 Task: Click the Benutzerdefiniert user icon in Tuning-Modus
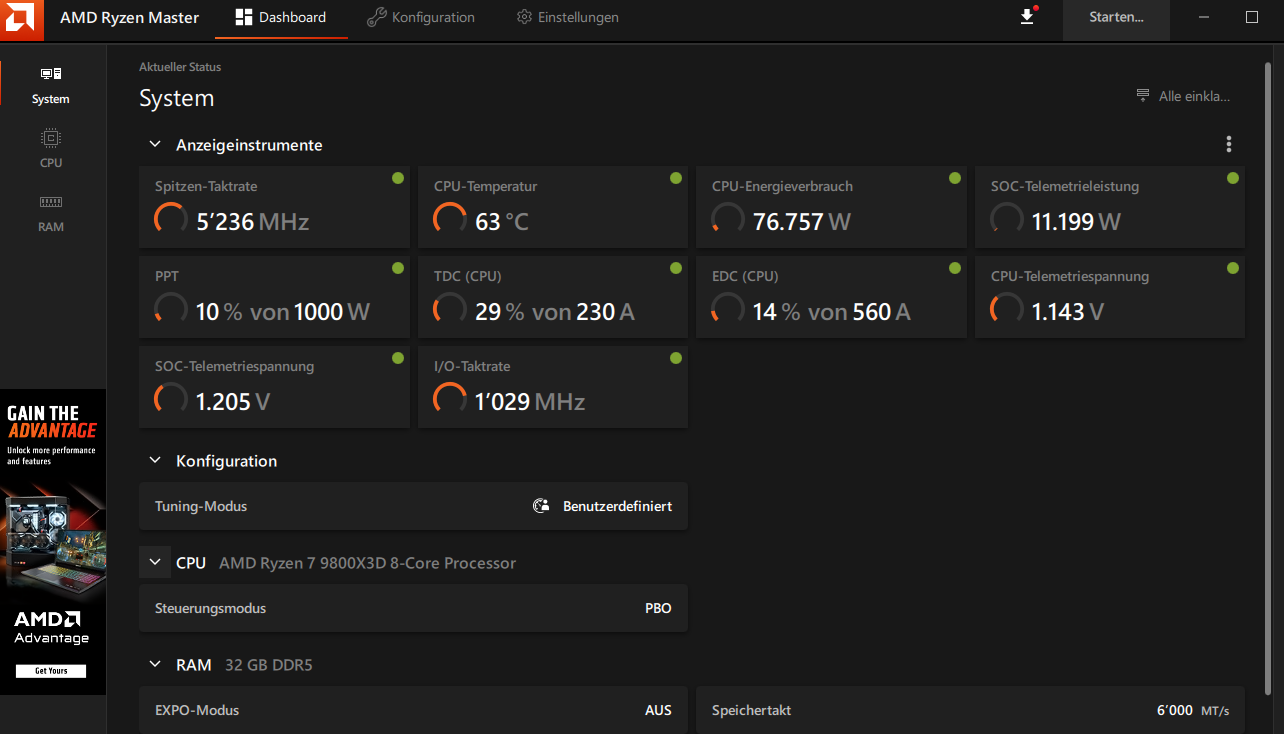coord(541,506)
